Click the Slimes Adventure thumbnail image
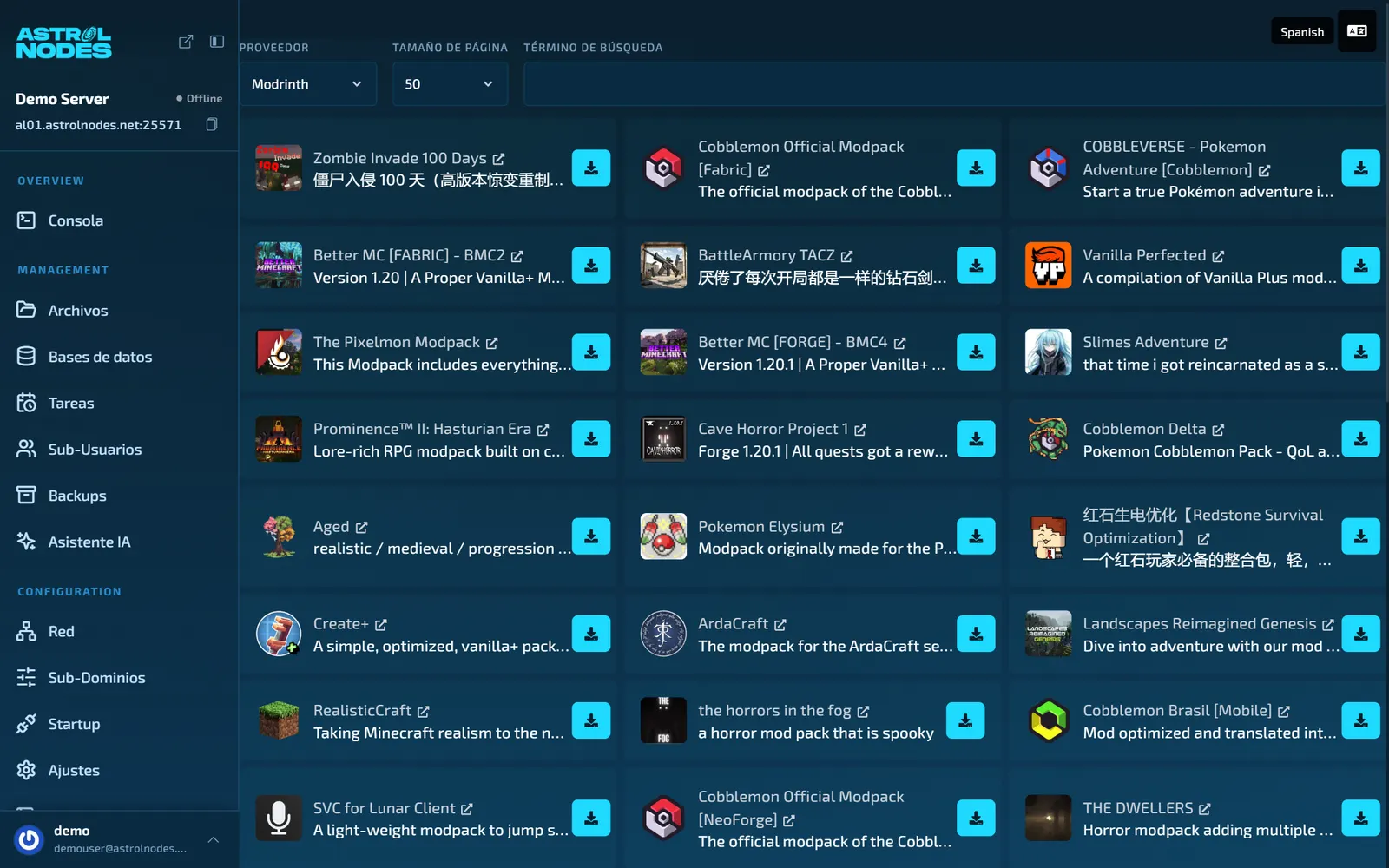 (x=1048, y=352)
